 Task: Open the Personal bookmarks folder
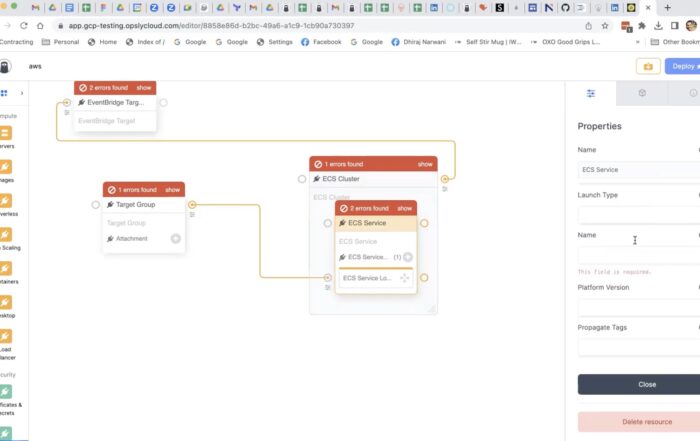point(60,42)
